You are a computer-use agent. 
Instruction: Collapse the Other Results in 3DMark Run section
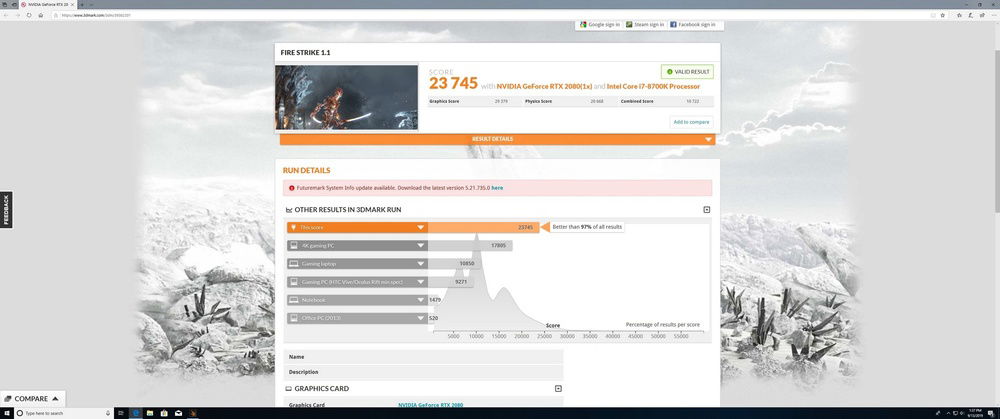706,210
